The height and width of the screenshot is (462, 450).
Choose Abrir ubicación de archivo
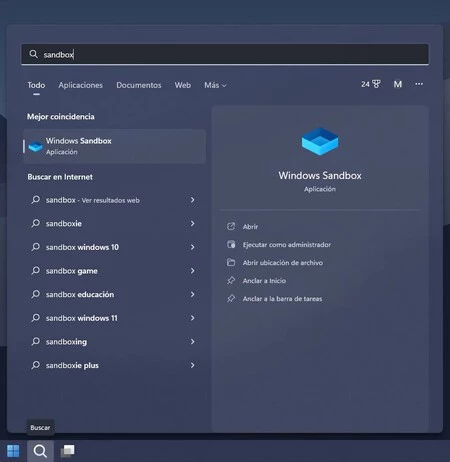click(283, 263)
